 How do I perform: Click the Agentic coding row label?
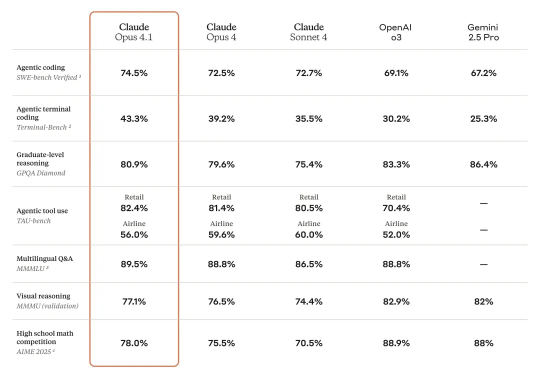pos(41,68)
